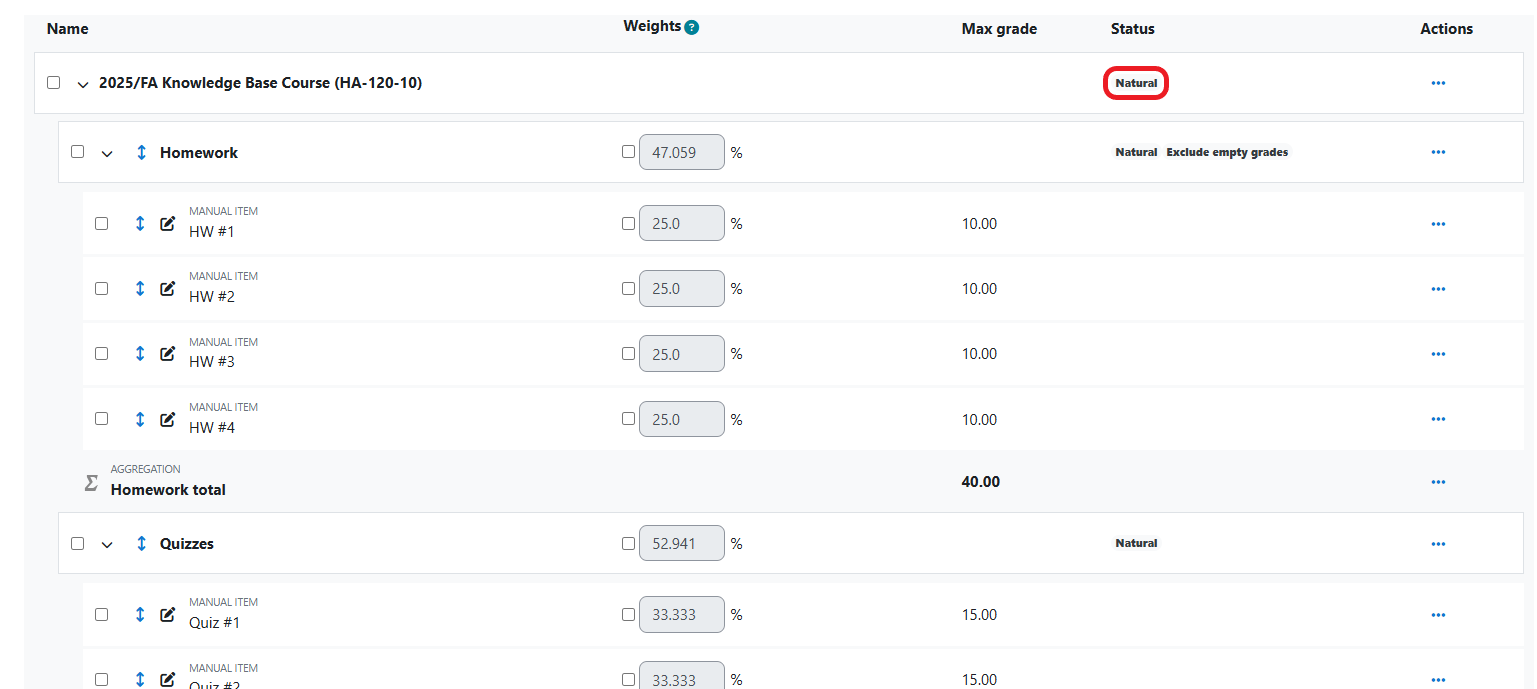
Task: Click the edit pencil icon for HW #3
Action: coord(168,354)
